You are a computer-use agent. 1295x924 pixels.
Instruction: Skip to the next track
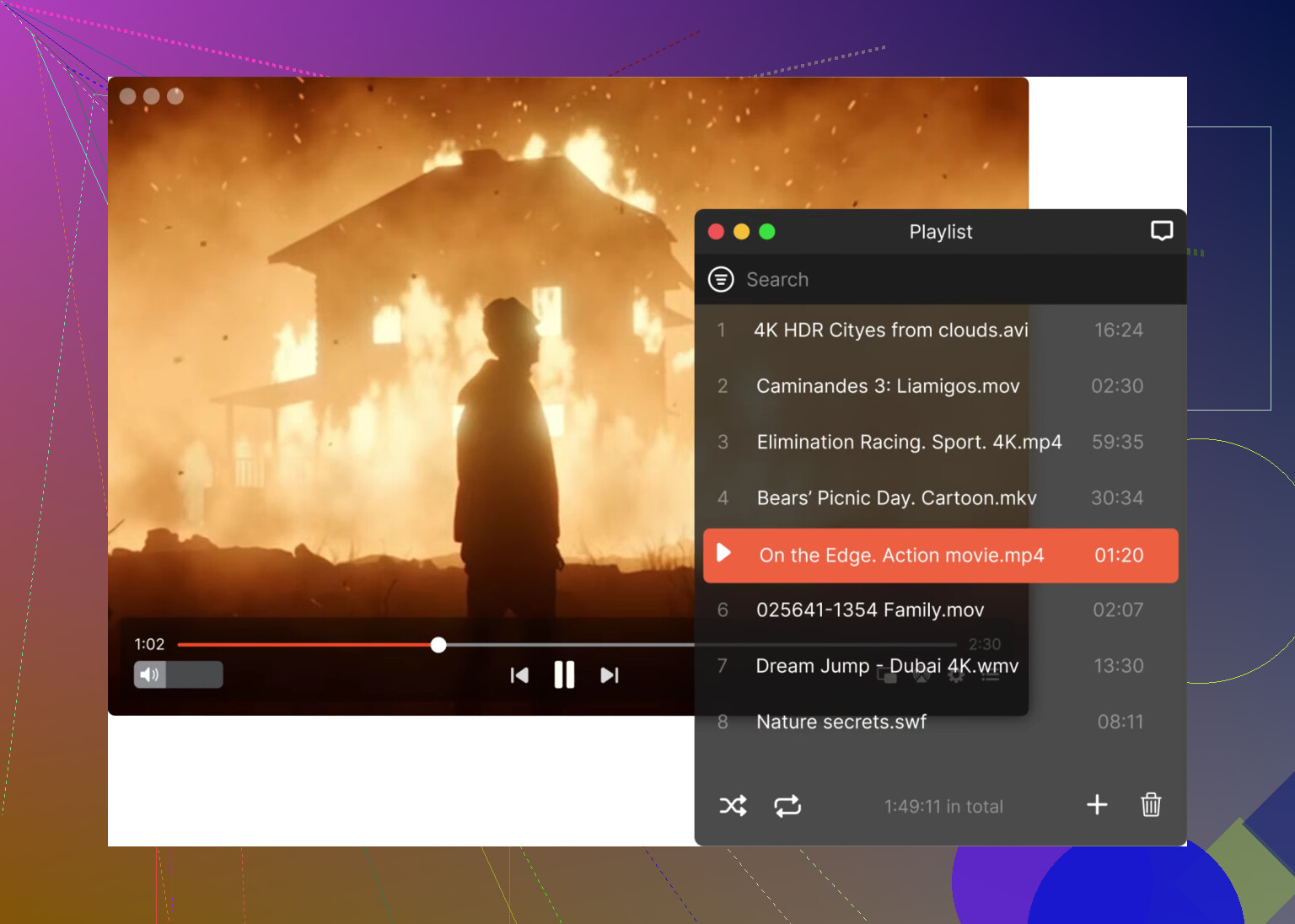pyautogui.click(x=609, y=675)
